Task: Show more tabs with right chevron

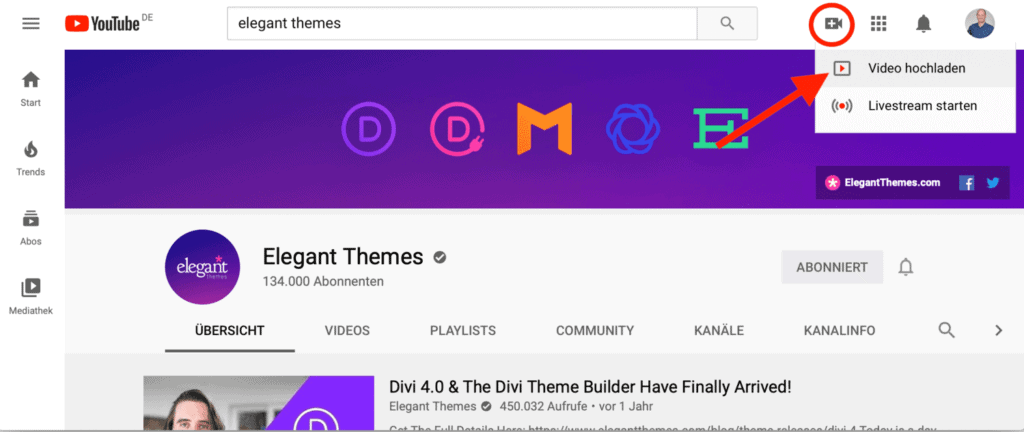Action: (998, 330)
